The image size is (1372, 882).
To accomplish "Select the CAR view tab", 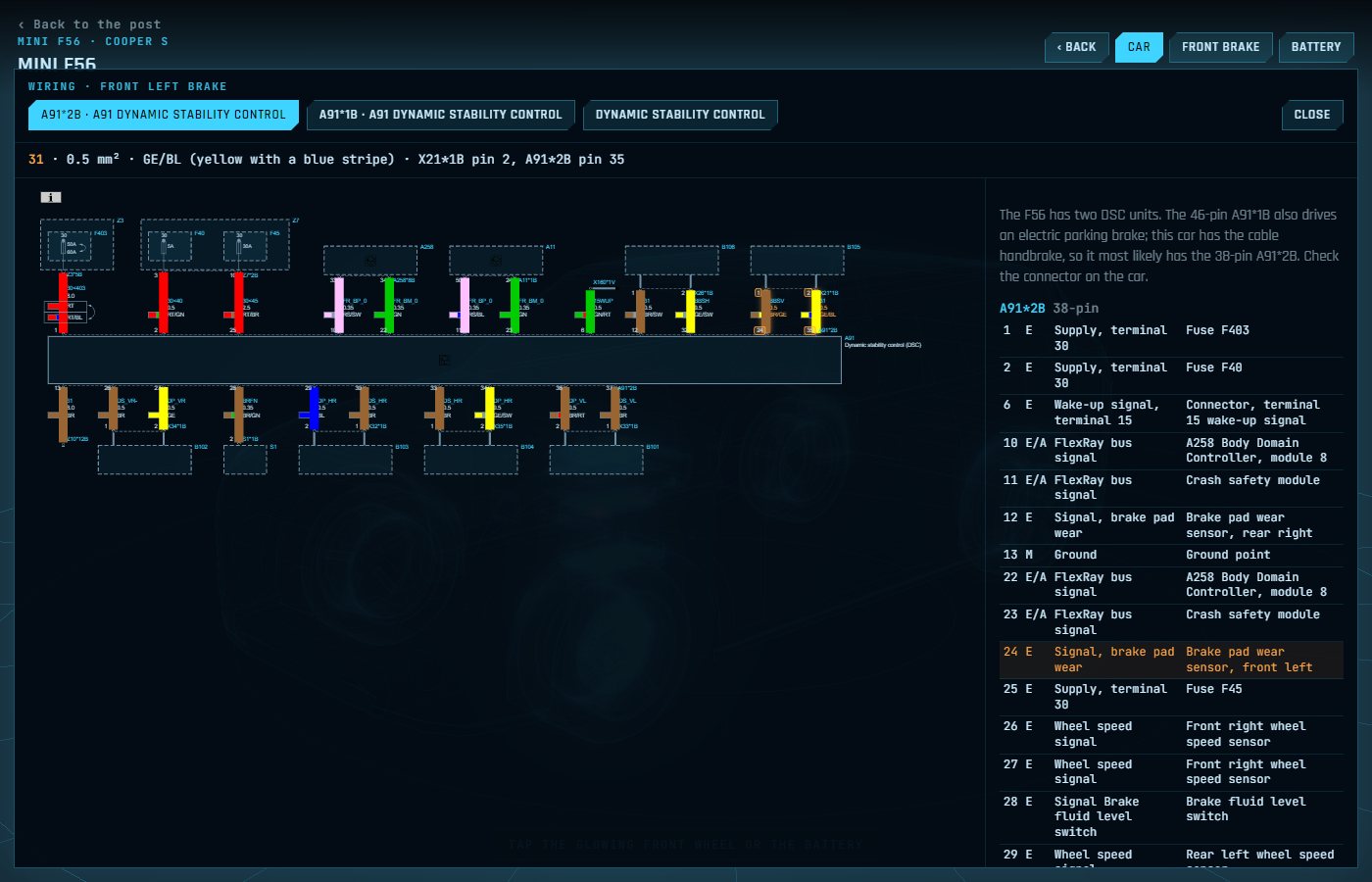I will tap(1139, 47).
